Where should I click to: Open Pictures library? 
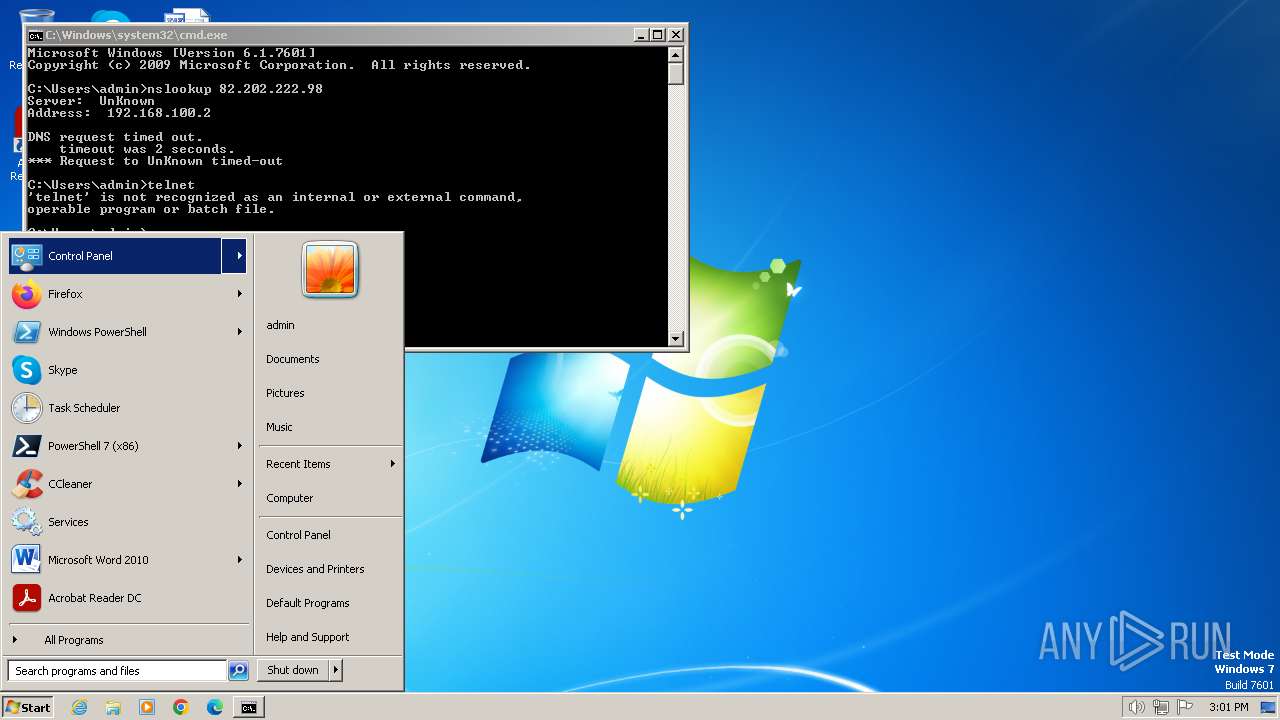point(330,393)
